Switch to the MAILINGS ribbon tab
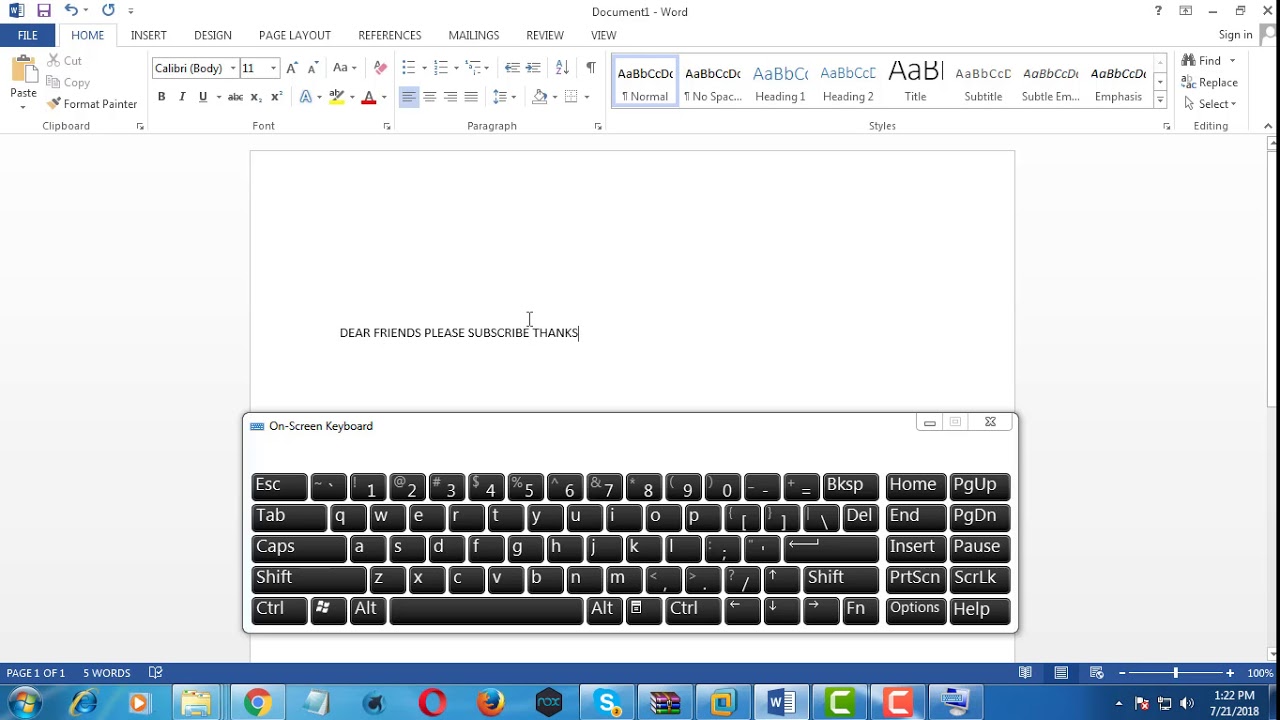The image size is (1280, 720). (474, 35)
